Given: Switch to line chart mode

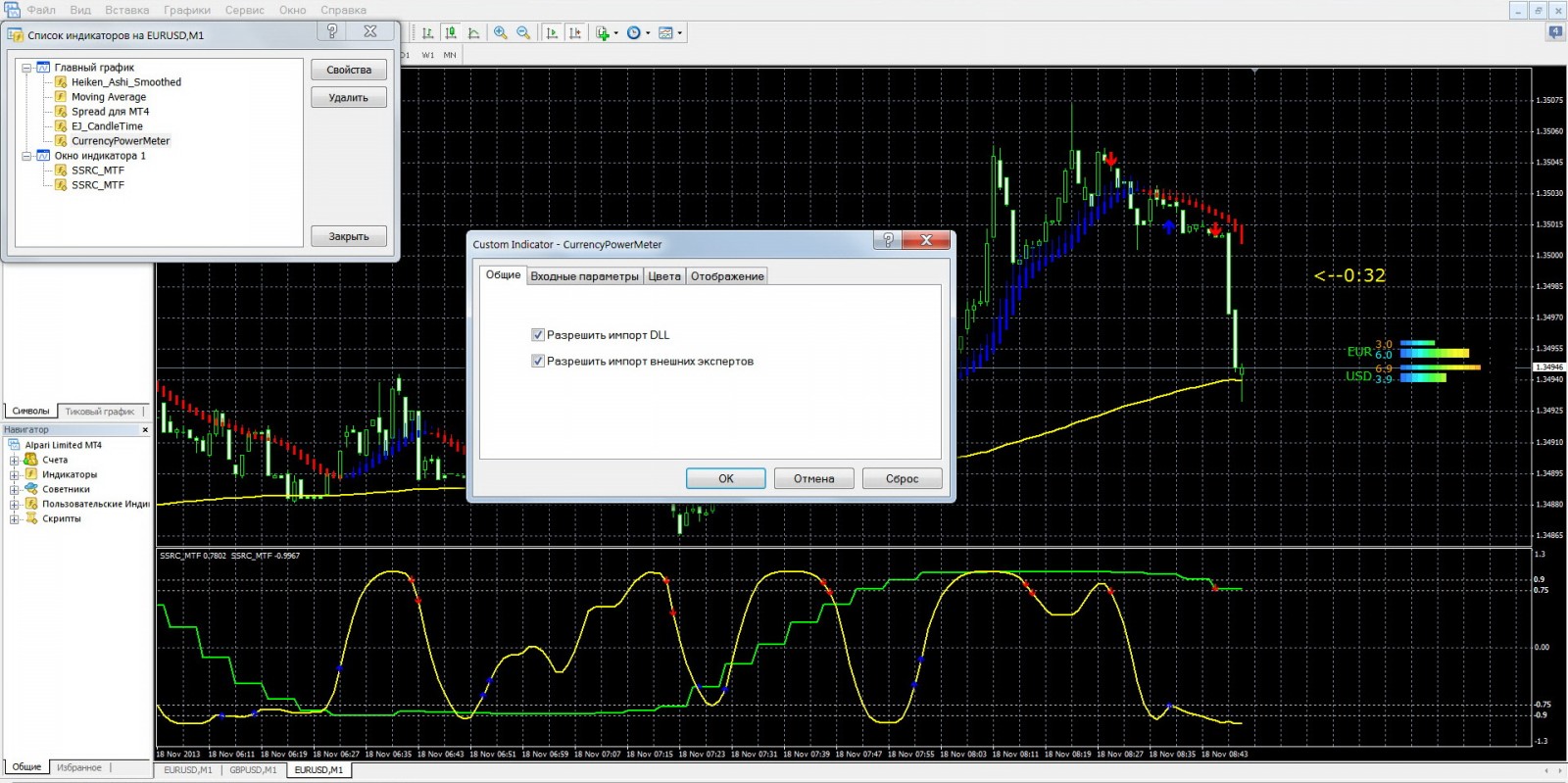Looking at the screenshot, I should [473, 32].
